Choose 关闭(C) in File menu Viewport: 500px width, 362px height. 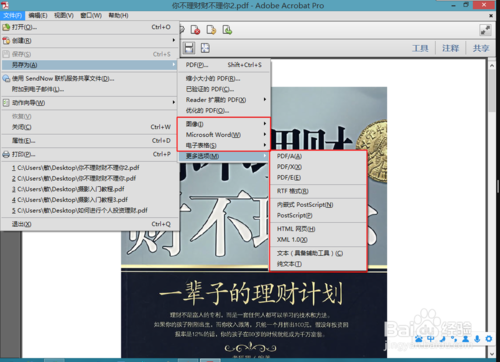(x=89, y=127)
